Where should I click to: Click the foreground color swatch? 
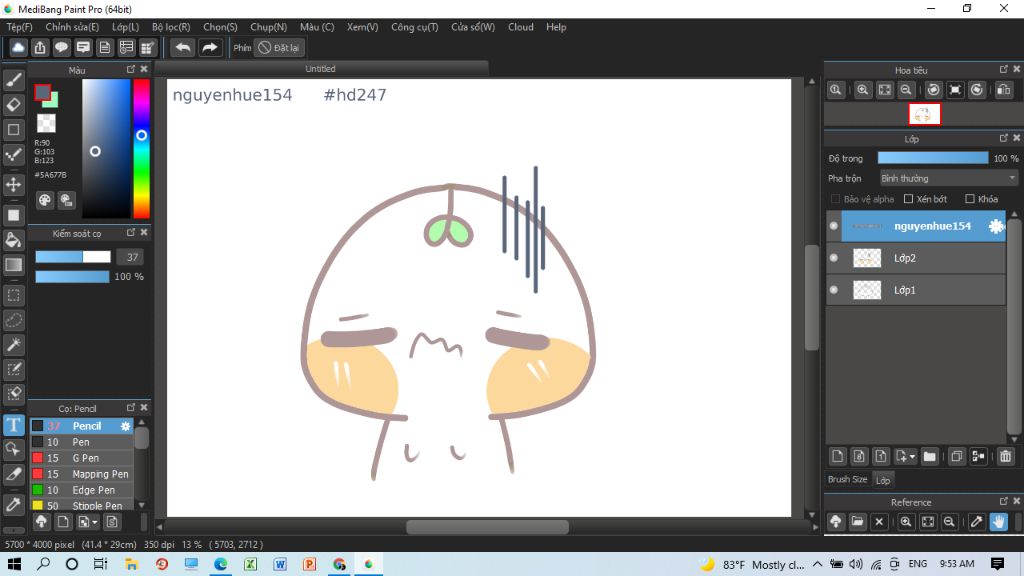(42, 93)
